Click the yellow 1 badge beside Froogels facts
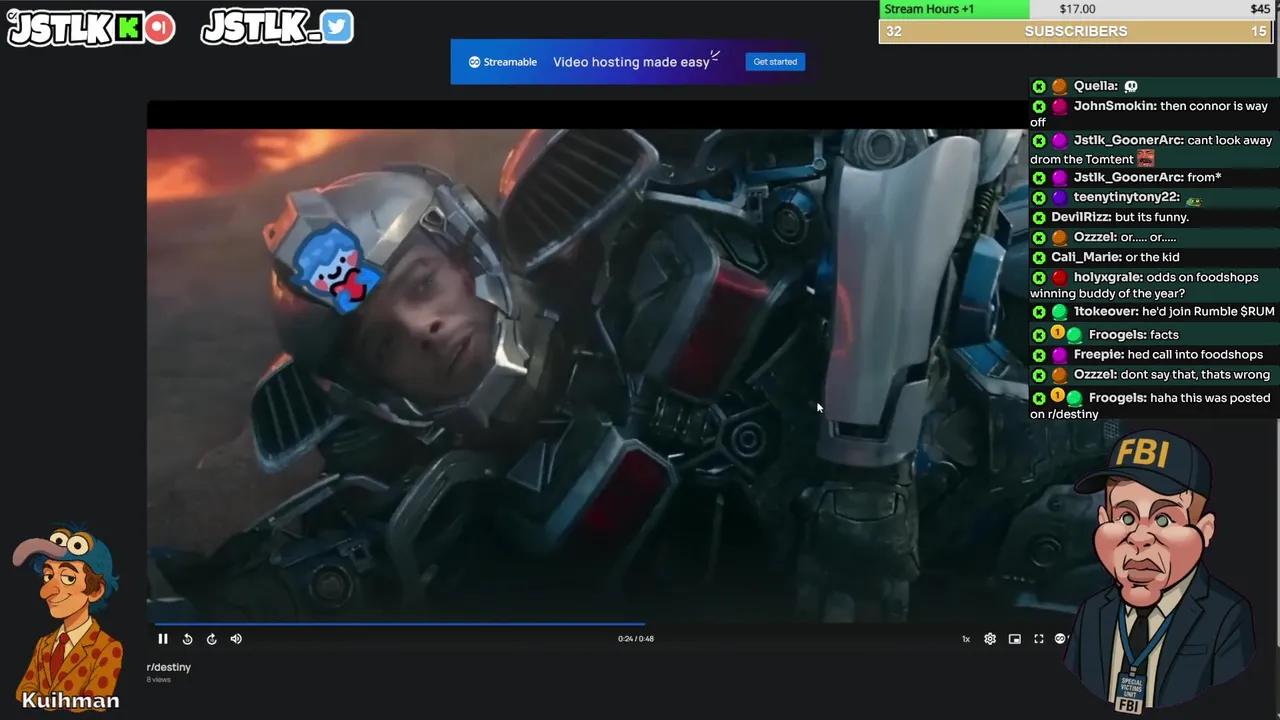 [x=1057, y=334]
